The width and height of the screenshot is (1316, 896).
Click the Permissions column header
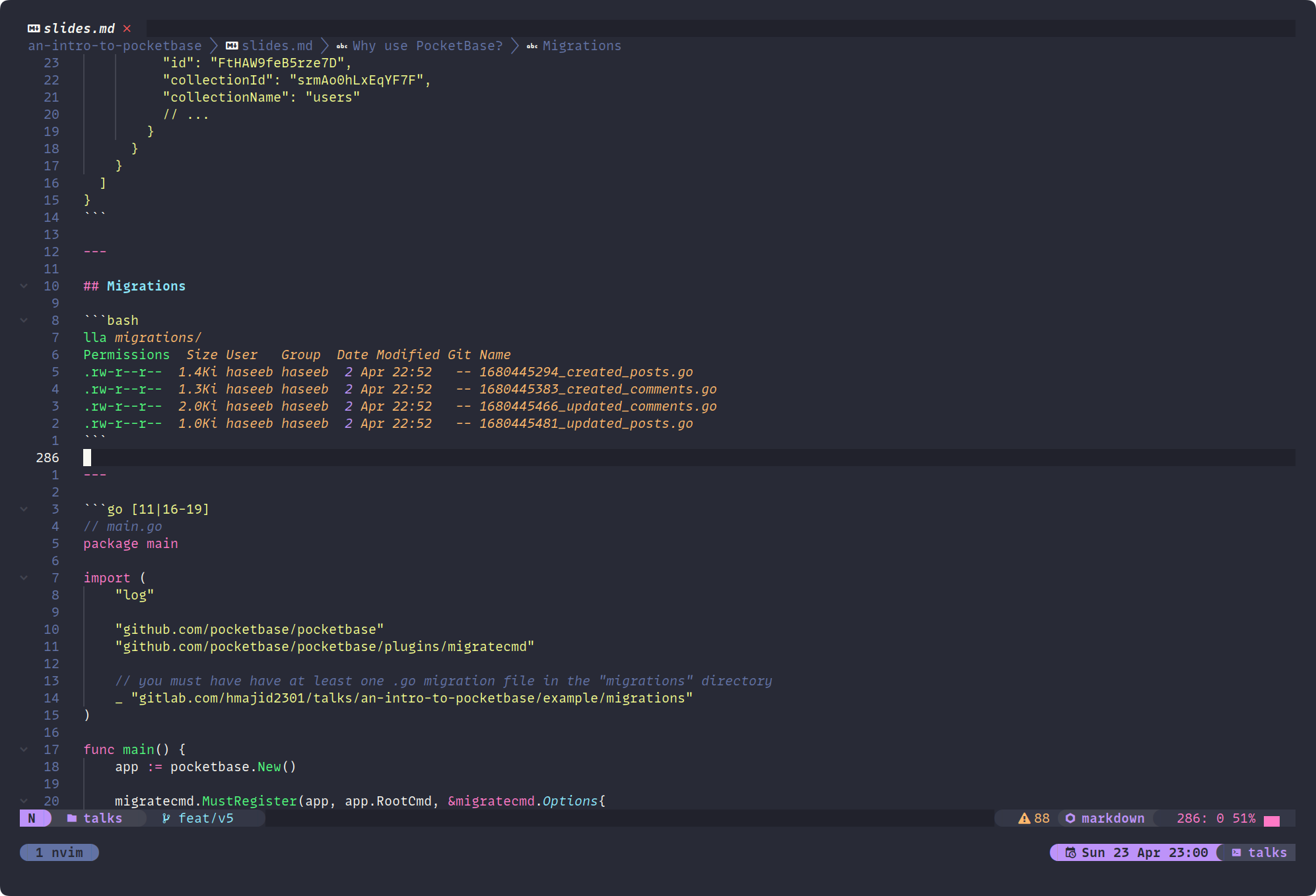(x=126, y=355)
